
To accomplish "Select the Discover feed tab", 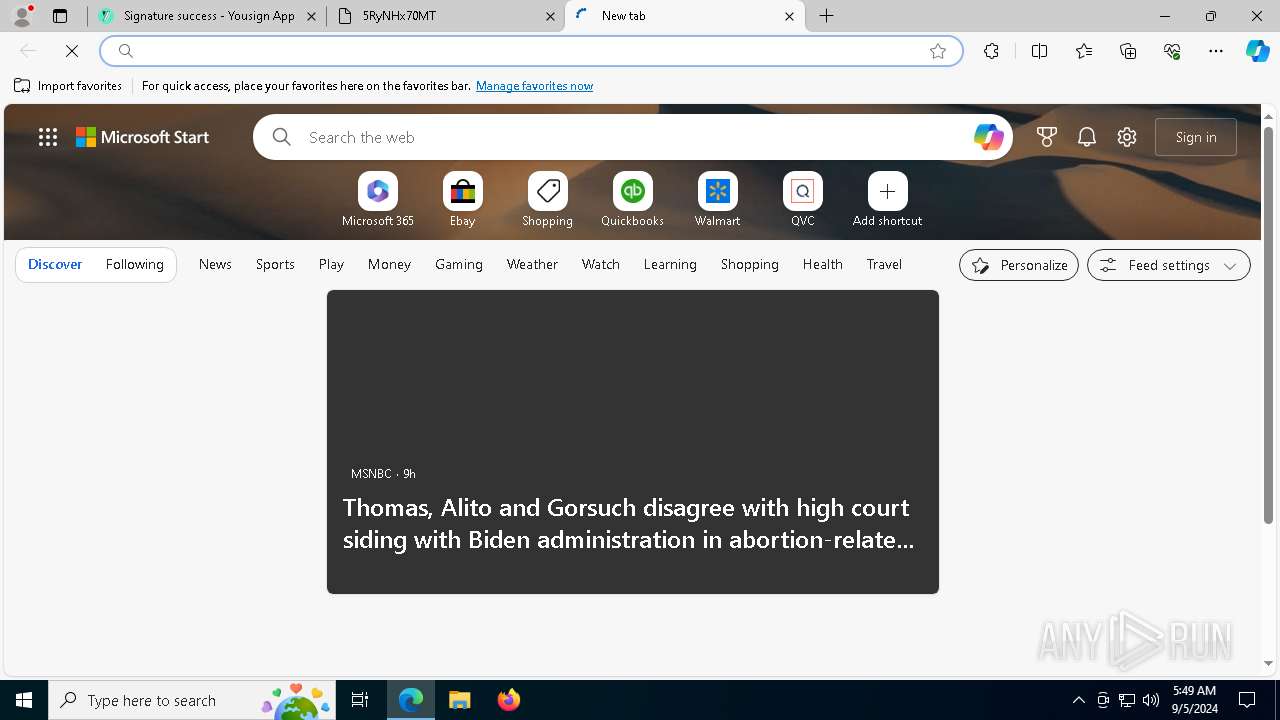I will click(55, 264).
